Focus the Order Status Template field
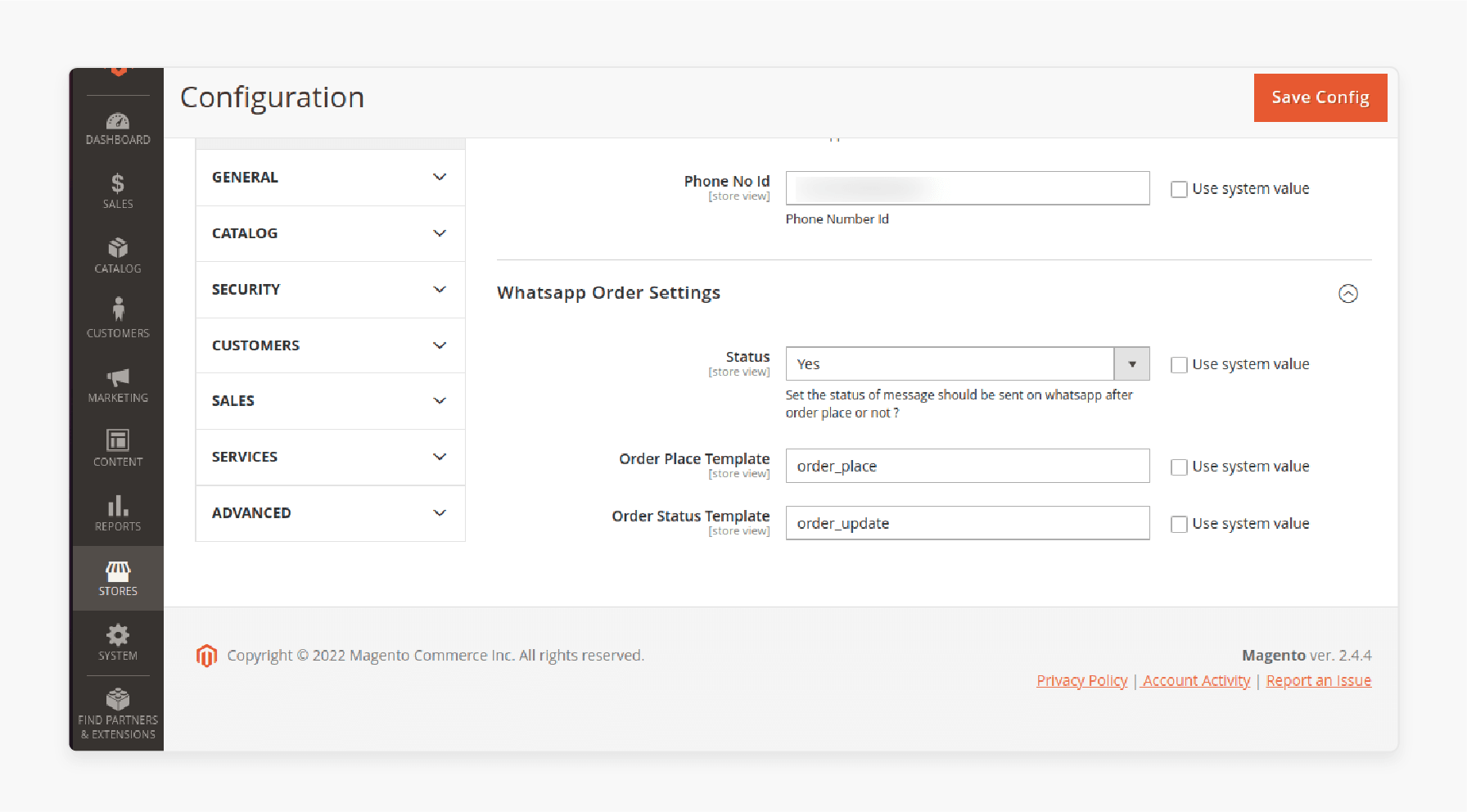Viewport: 1467px width, 812px height. [968, 523]
